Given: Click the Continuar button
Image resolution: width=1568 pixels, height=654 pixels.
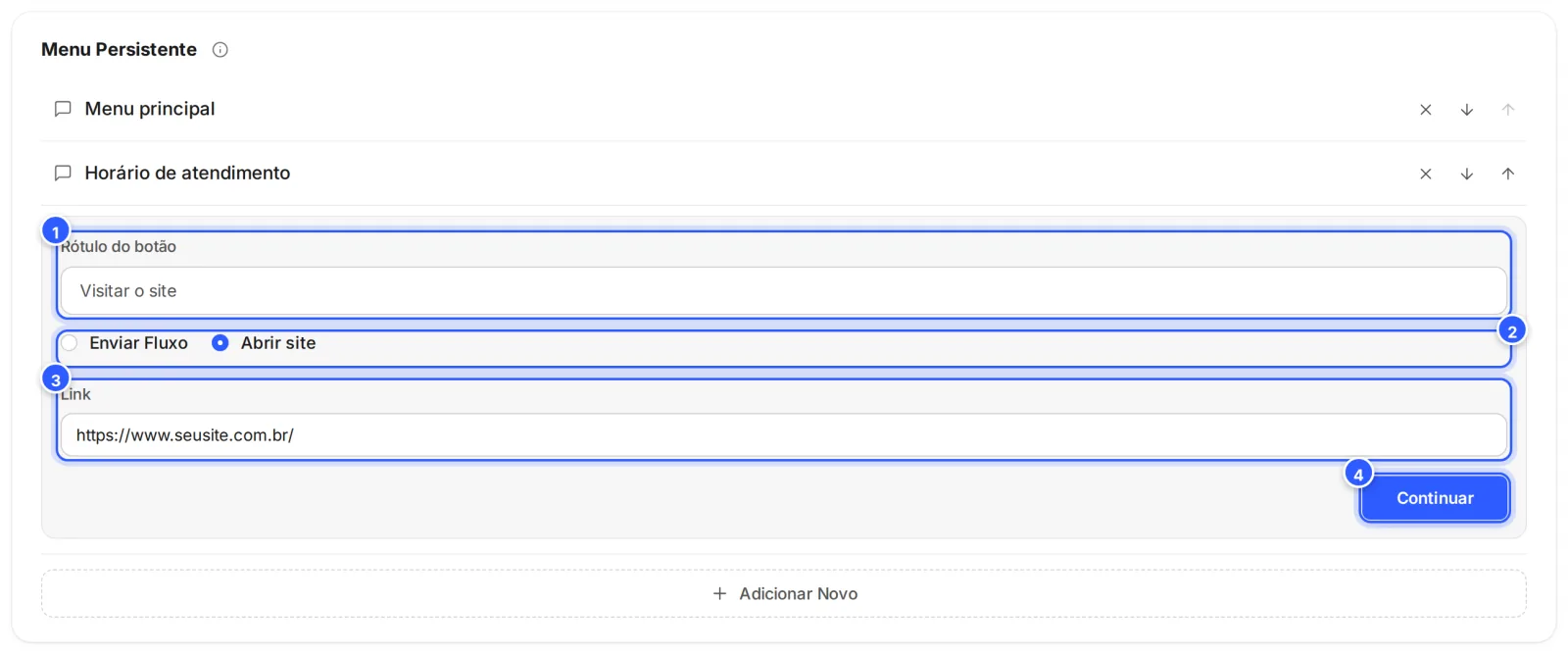Looking at the screenshot, I should pos(1435,498).
